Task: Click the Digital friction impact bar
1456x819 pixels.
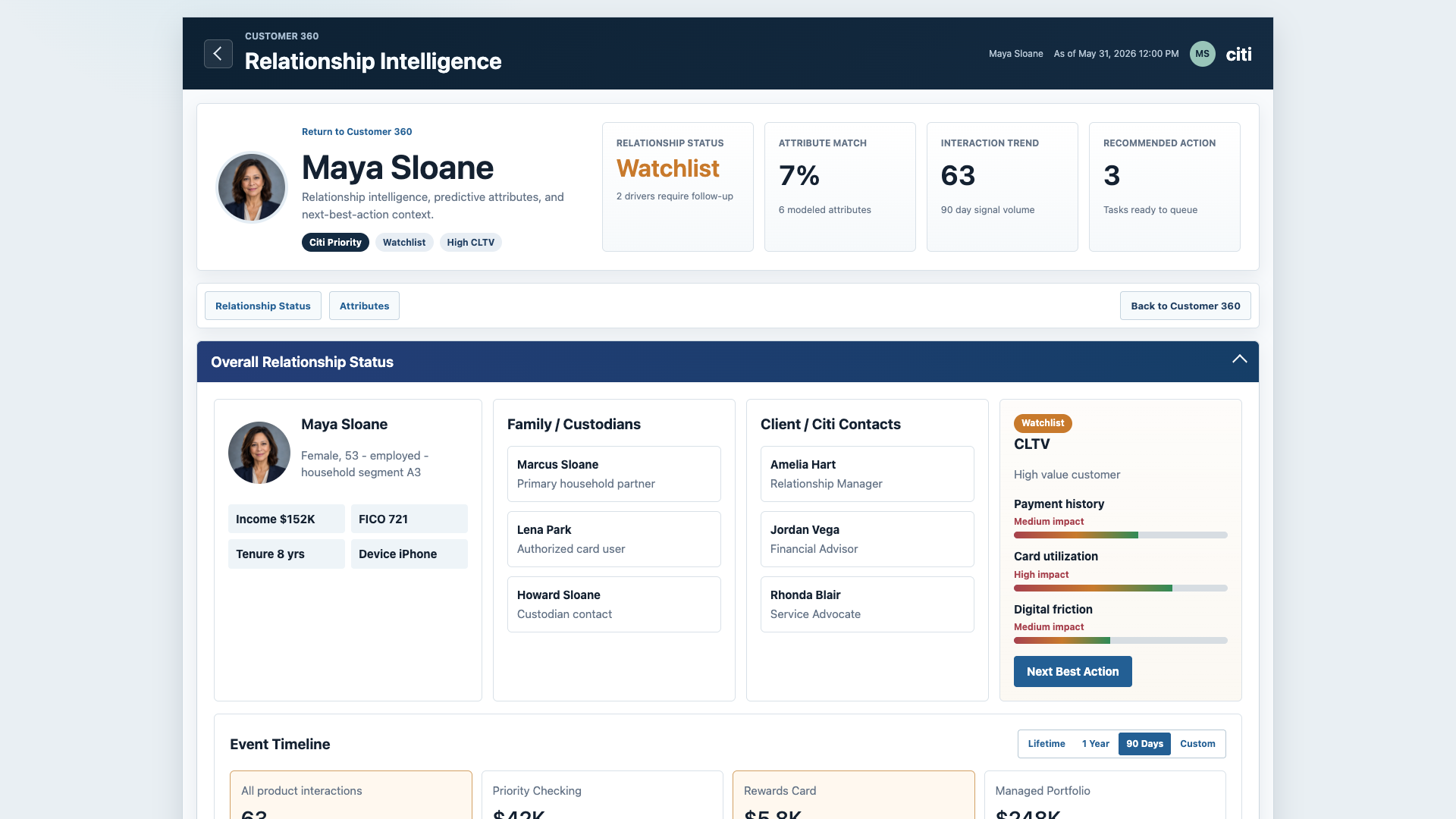Action: 1120,641
